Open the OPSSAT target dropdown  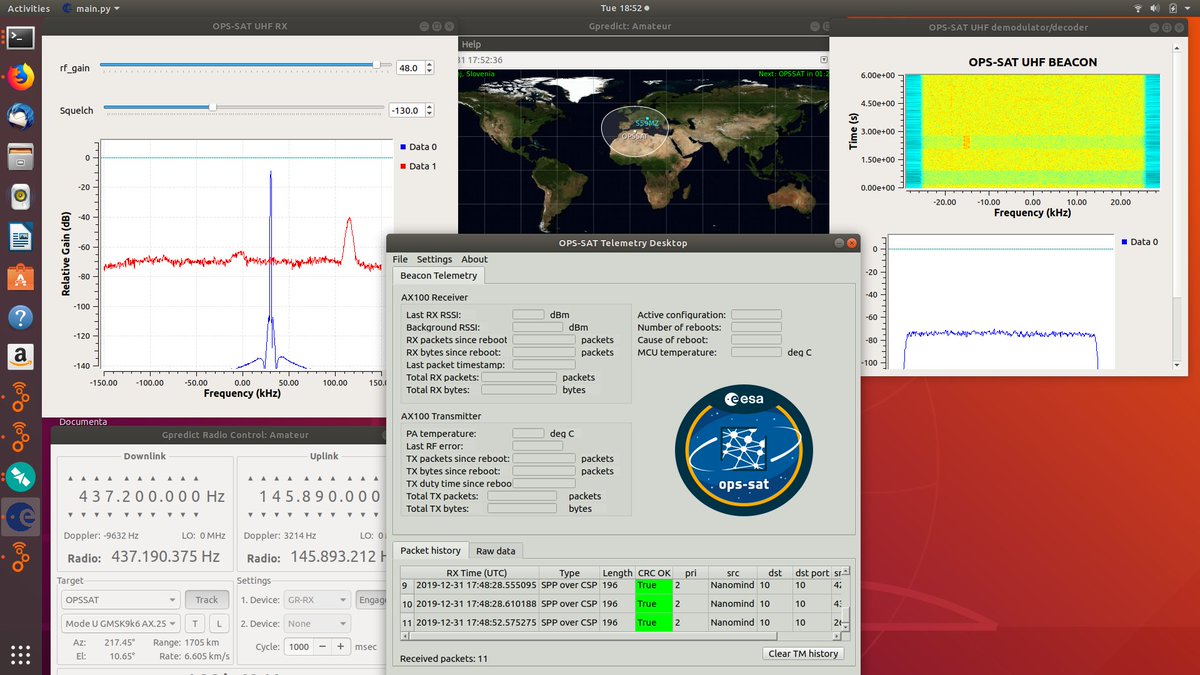tap(120, 600)
